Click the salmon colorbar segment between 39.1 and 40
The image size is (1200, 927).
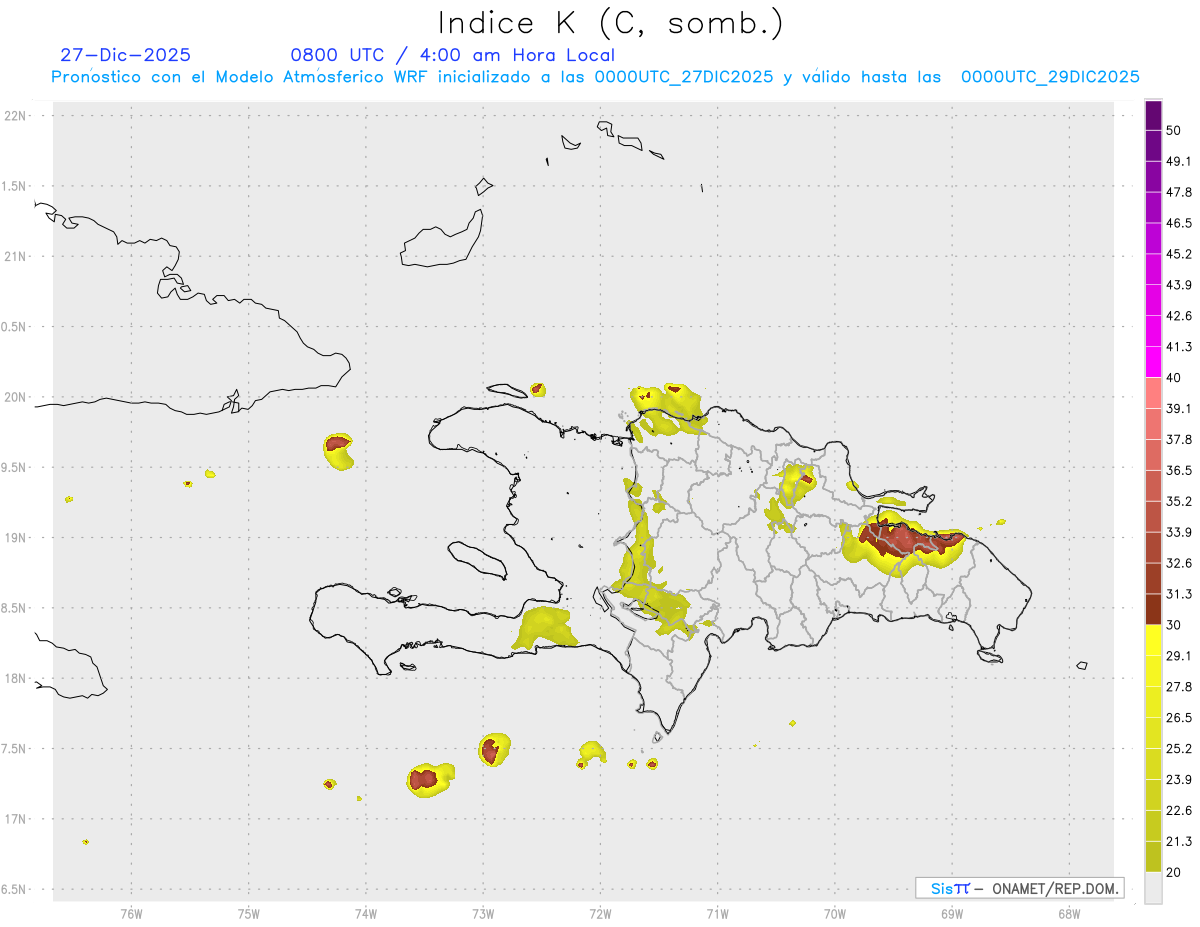click(1154, 392)
